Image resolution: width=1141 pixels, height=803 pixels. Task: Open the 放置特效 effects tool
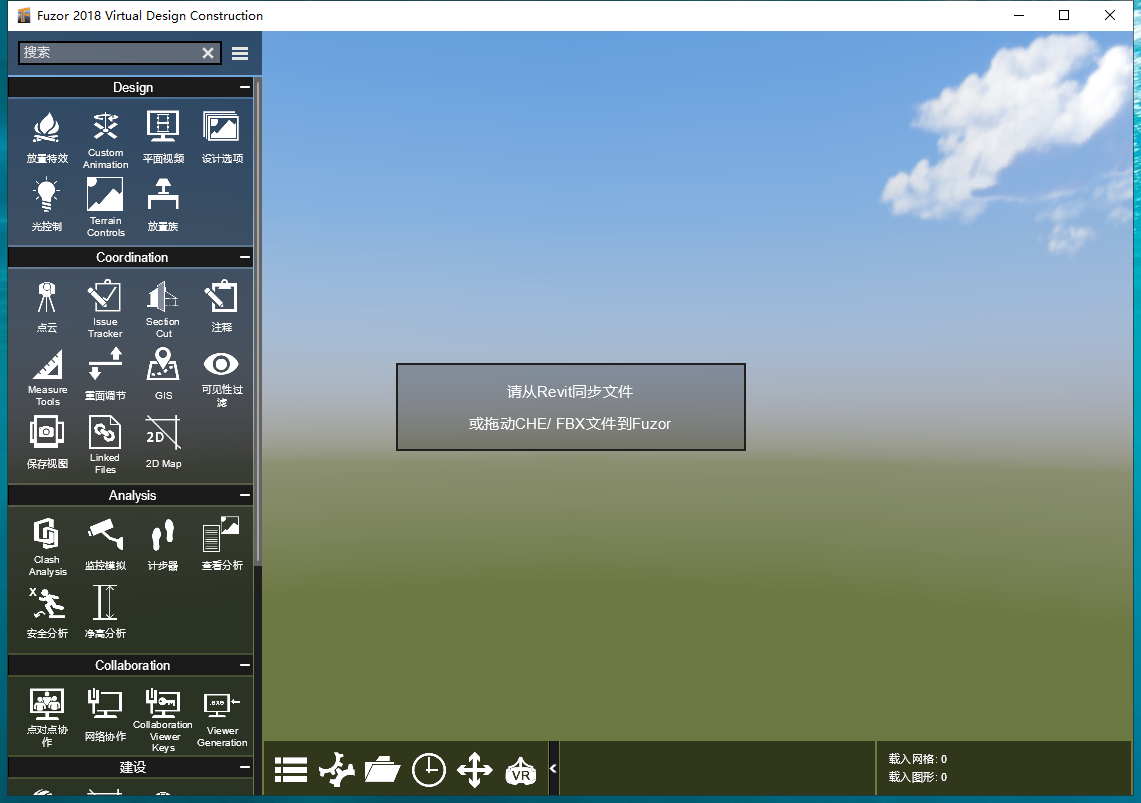point(47,137)
